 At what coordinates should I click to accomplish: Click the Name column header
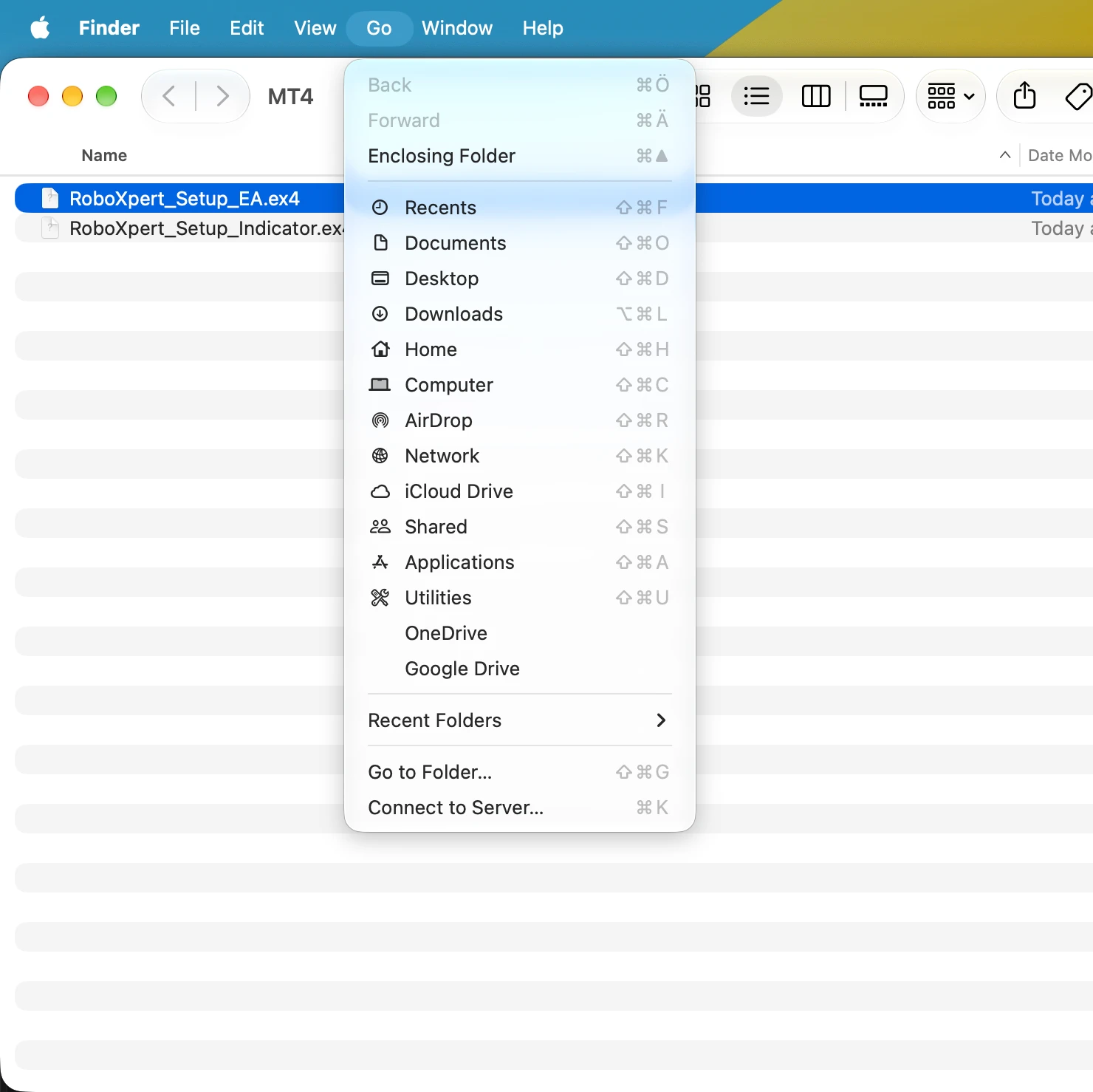(104, 155)
